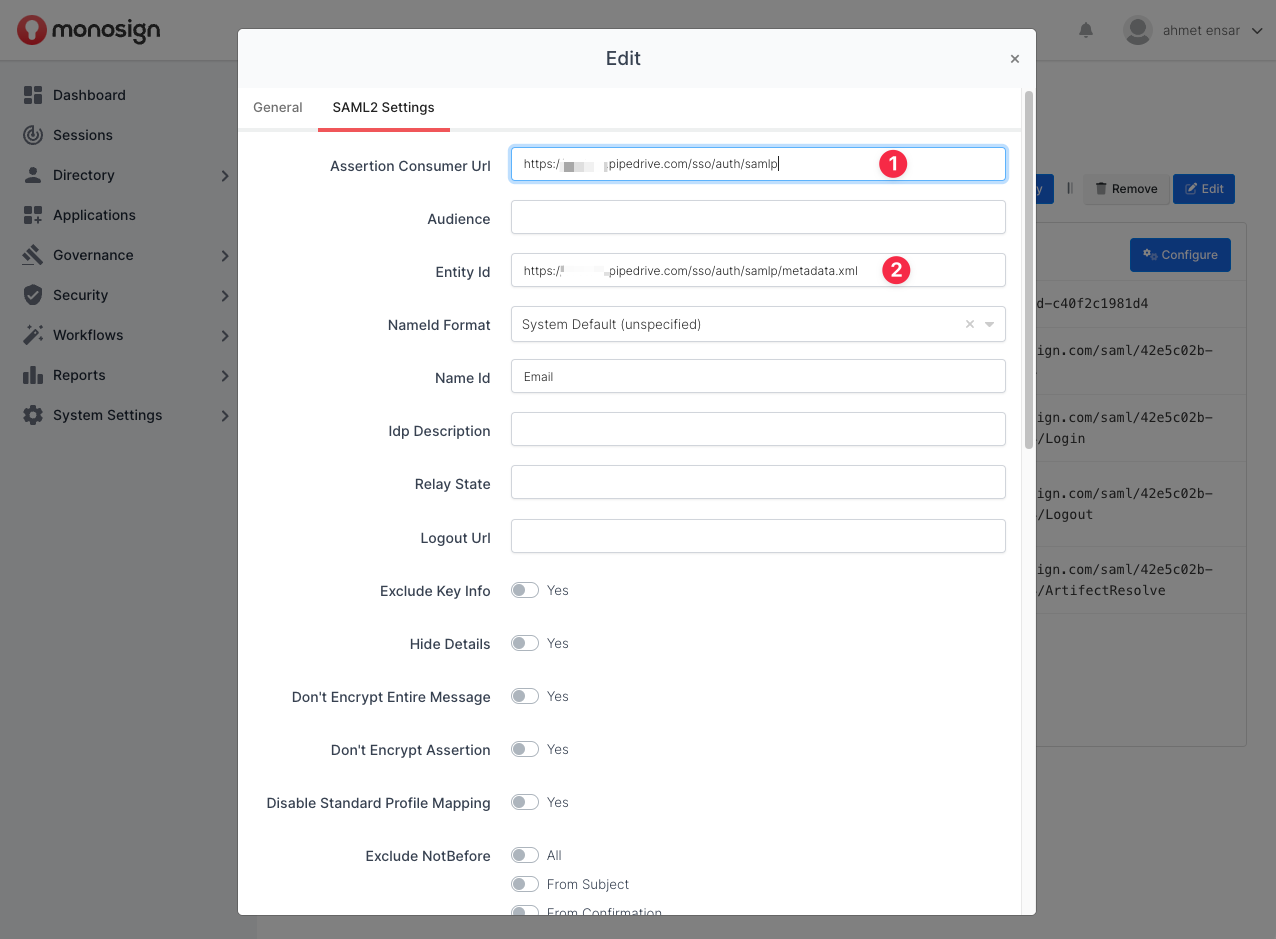
Task: Click the Dashboard icon in sidebar
Action: (33, 95)
